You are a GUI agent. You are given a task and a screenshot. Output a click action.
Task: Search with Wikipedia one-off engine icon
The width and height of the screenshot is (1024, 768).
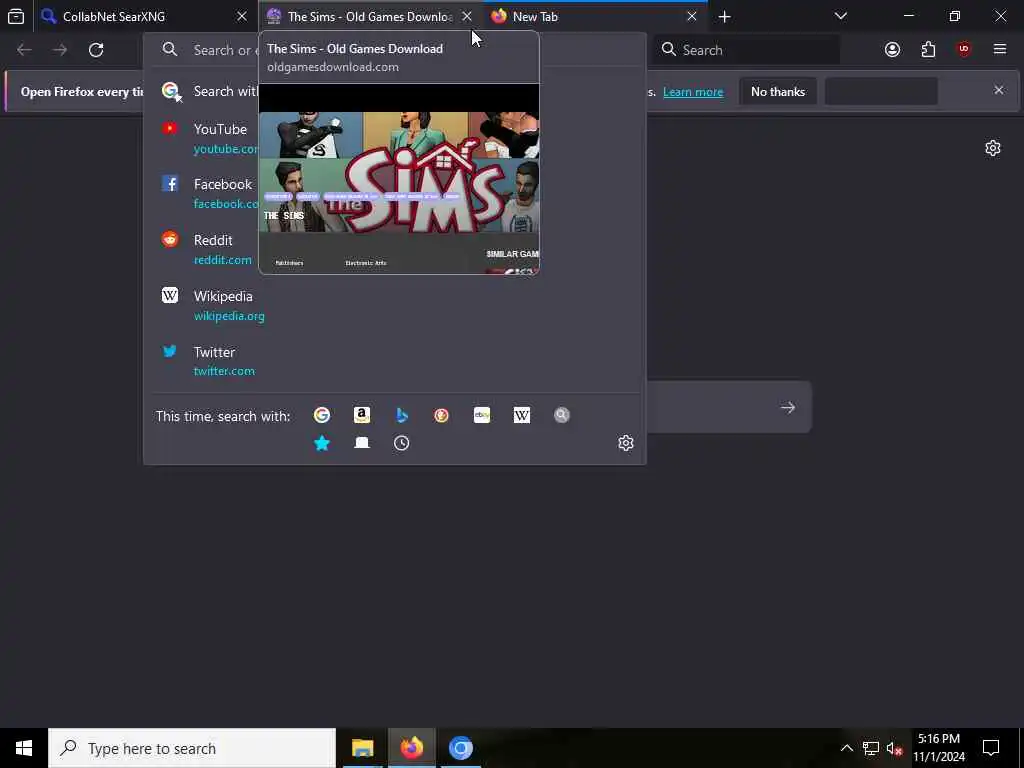[522, 415]
